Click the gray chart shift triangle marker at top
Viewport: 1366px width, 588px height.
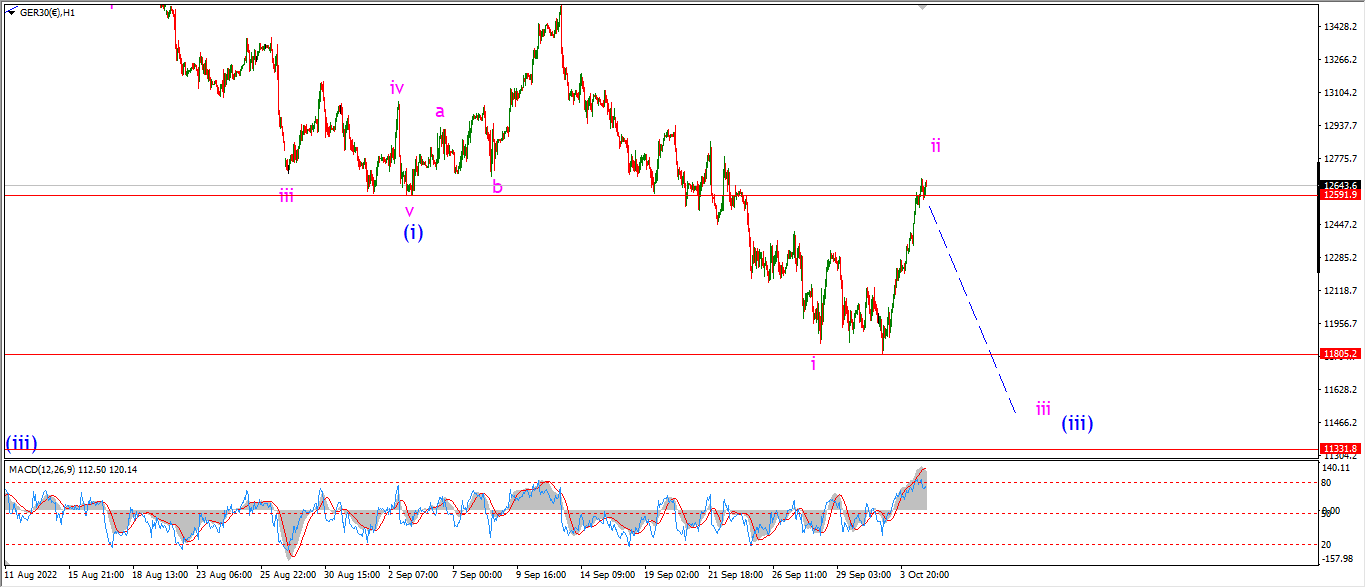coord(922,7)
